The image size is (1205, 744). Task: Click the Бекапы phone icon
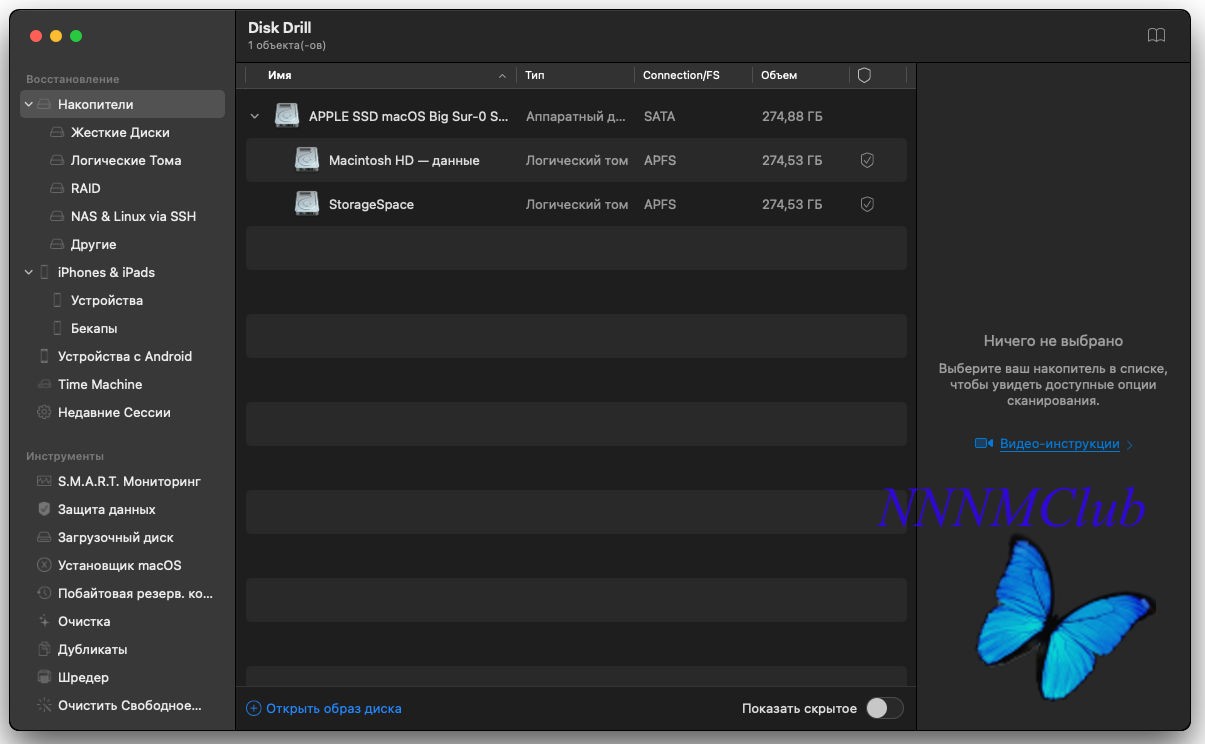click(57, 328)
